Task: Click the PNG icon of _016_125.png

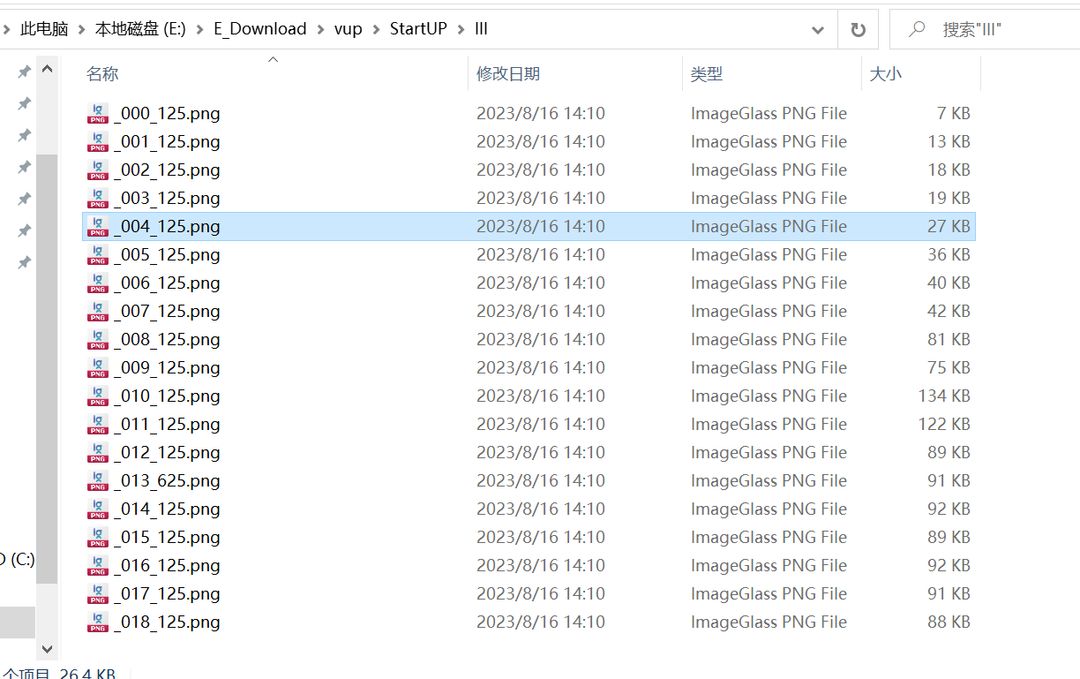Action: 98,565
